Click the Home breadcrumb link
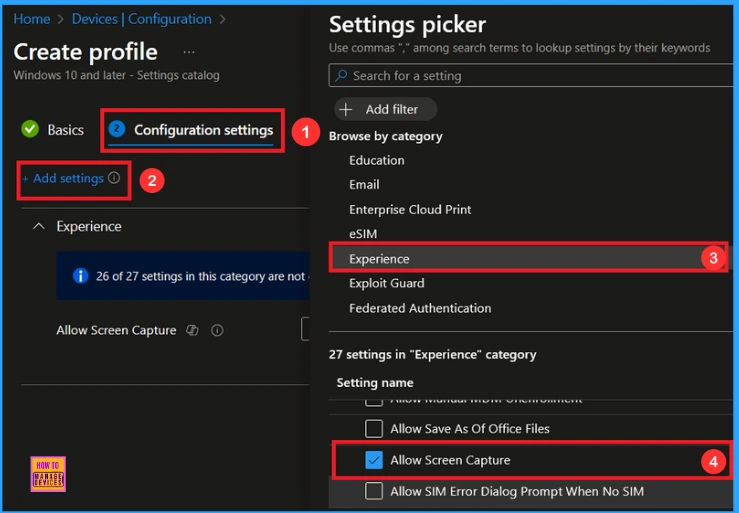739x513 pixels. tap(32, 19)
